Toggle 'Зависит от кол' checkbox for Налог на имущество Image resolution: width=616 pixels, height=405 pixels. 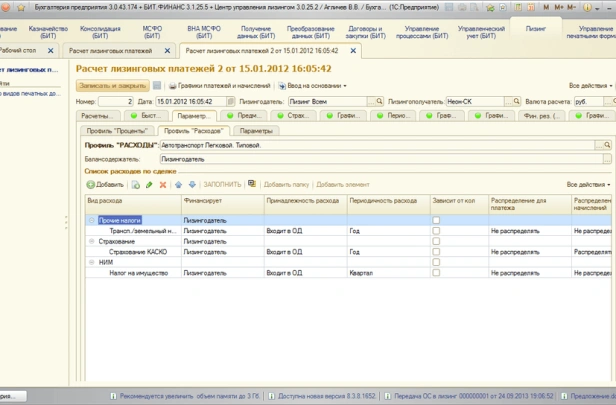pos(436,273)
